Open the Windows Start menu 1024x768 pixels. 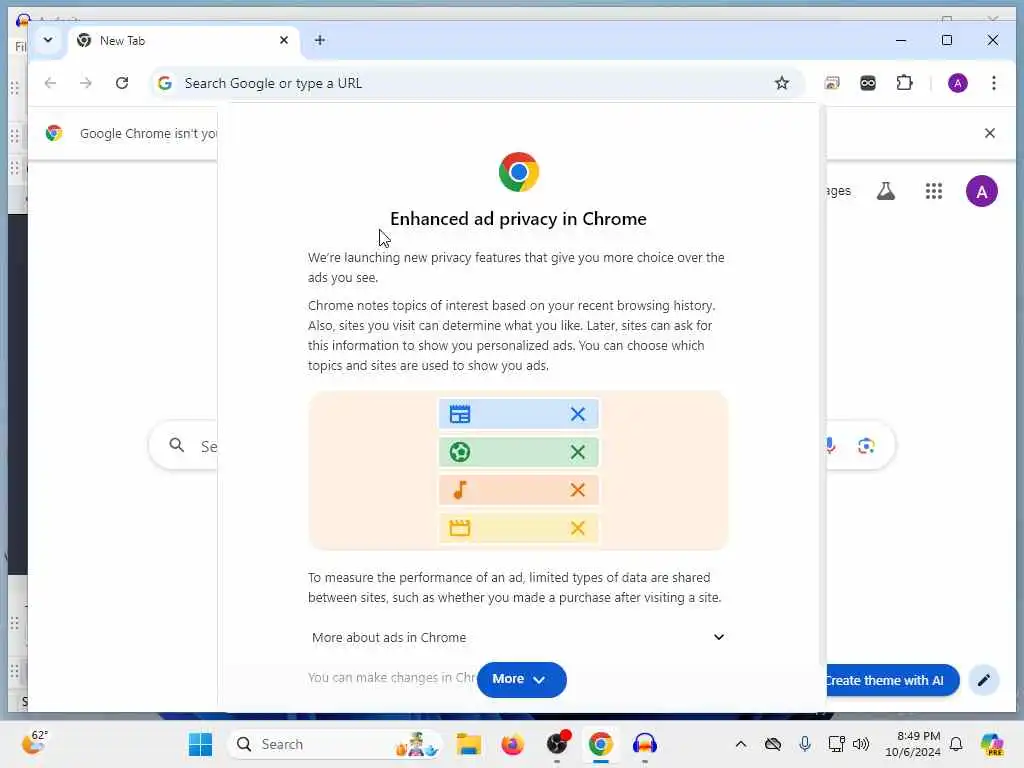click(200, 744)
